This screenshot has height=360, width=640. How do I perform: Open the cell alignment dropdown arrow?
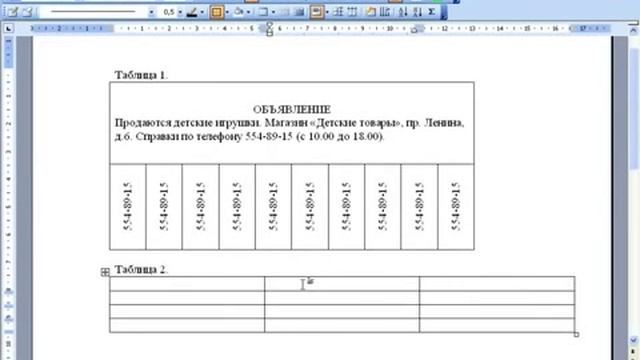327,13
